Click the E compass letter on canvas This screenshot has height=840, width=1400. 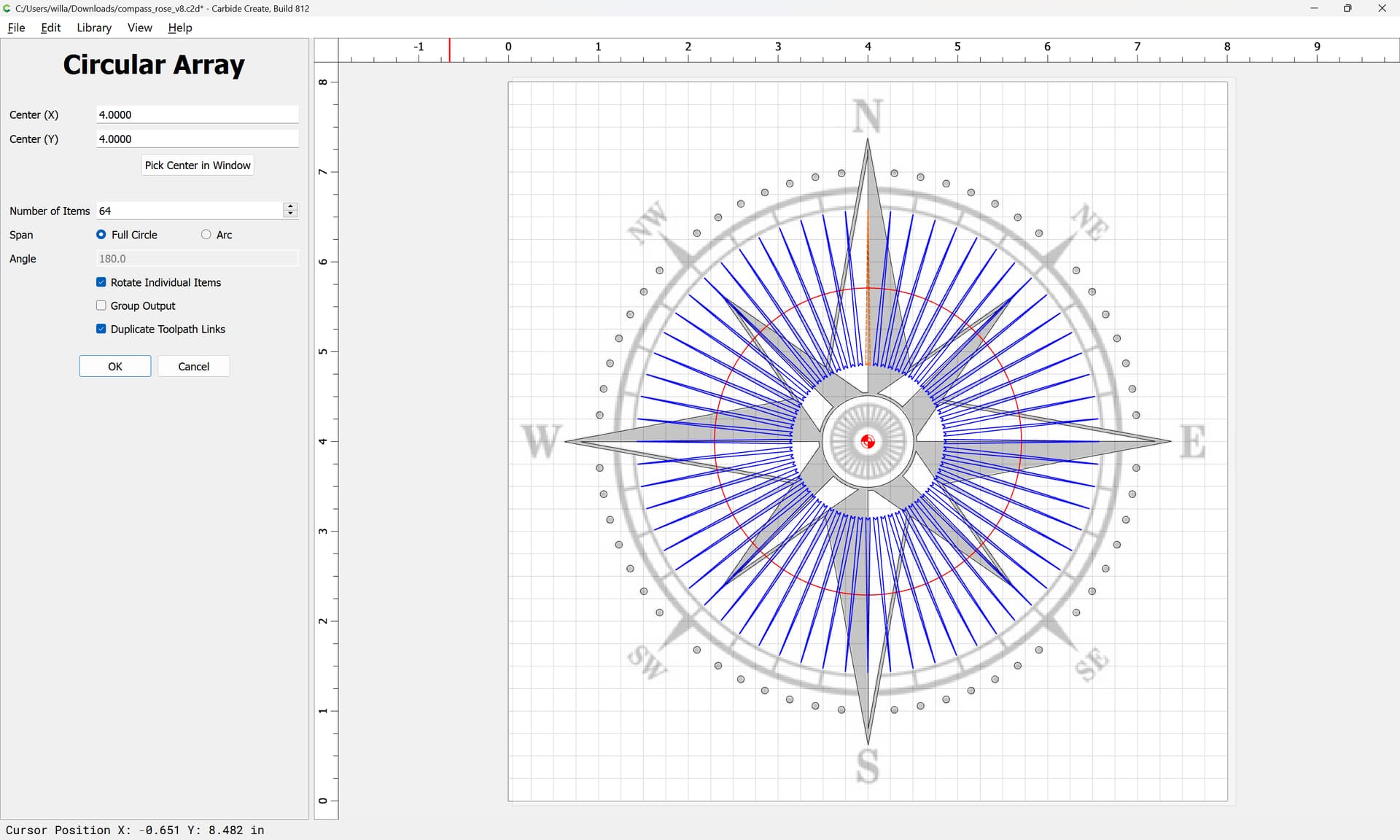1192,442
